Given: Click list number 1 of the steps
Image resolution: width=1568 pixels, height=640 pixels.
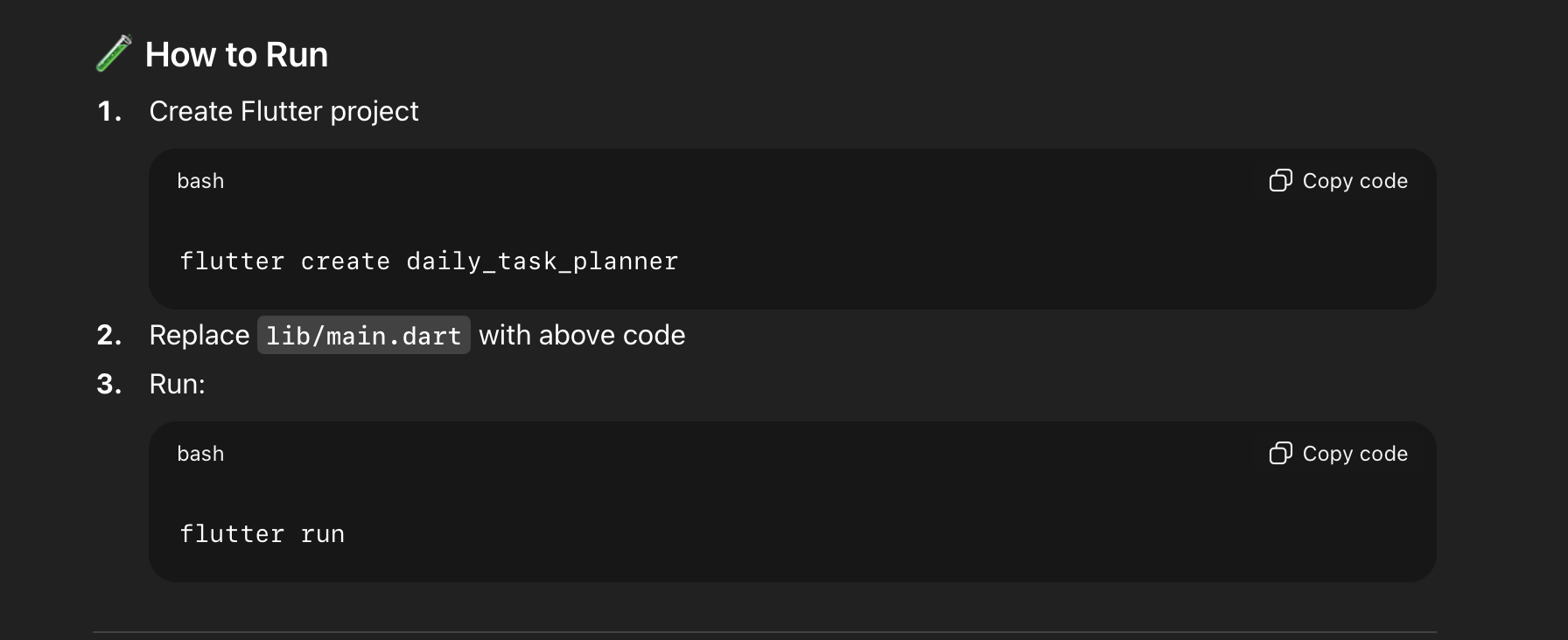Looking at the screenshot, I should (x=108, y=112).
